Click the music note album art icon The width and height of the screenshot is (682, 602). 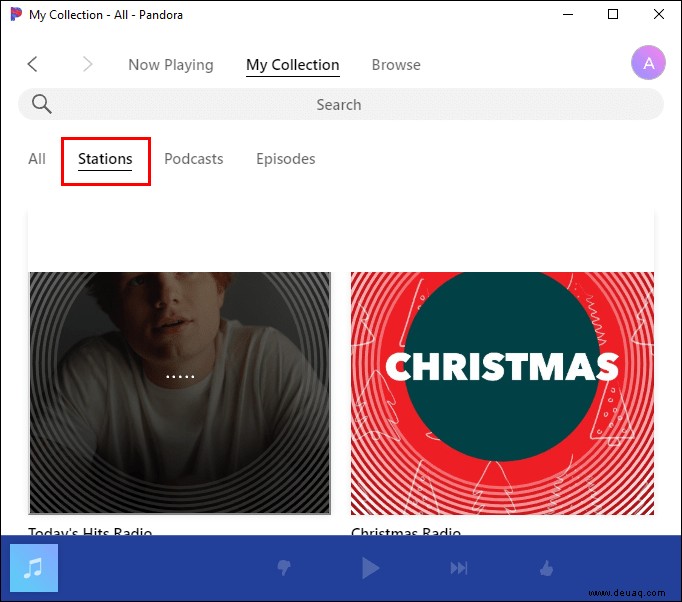34,568
